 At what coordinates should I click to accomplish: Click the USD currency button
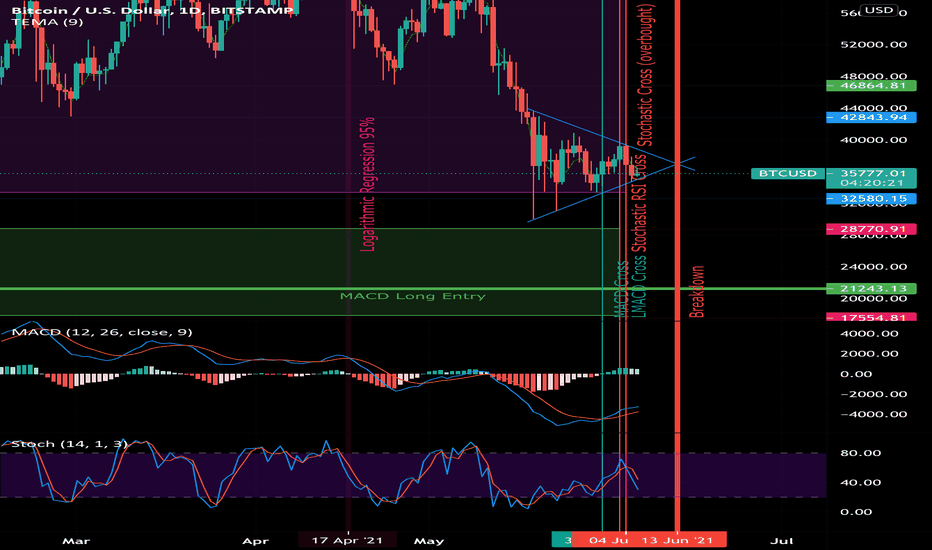coord(879,10)
